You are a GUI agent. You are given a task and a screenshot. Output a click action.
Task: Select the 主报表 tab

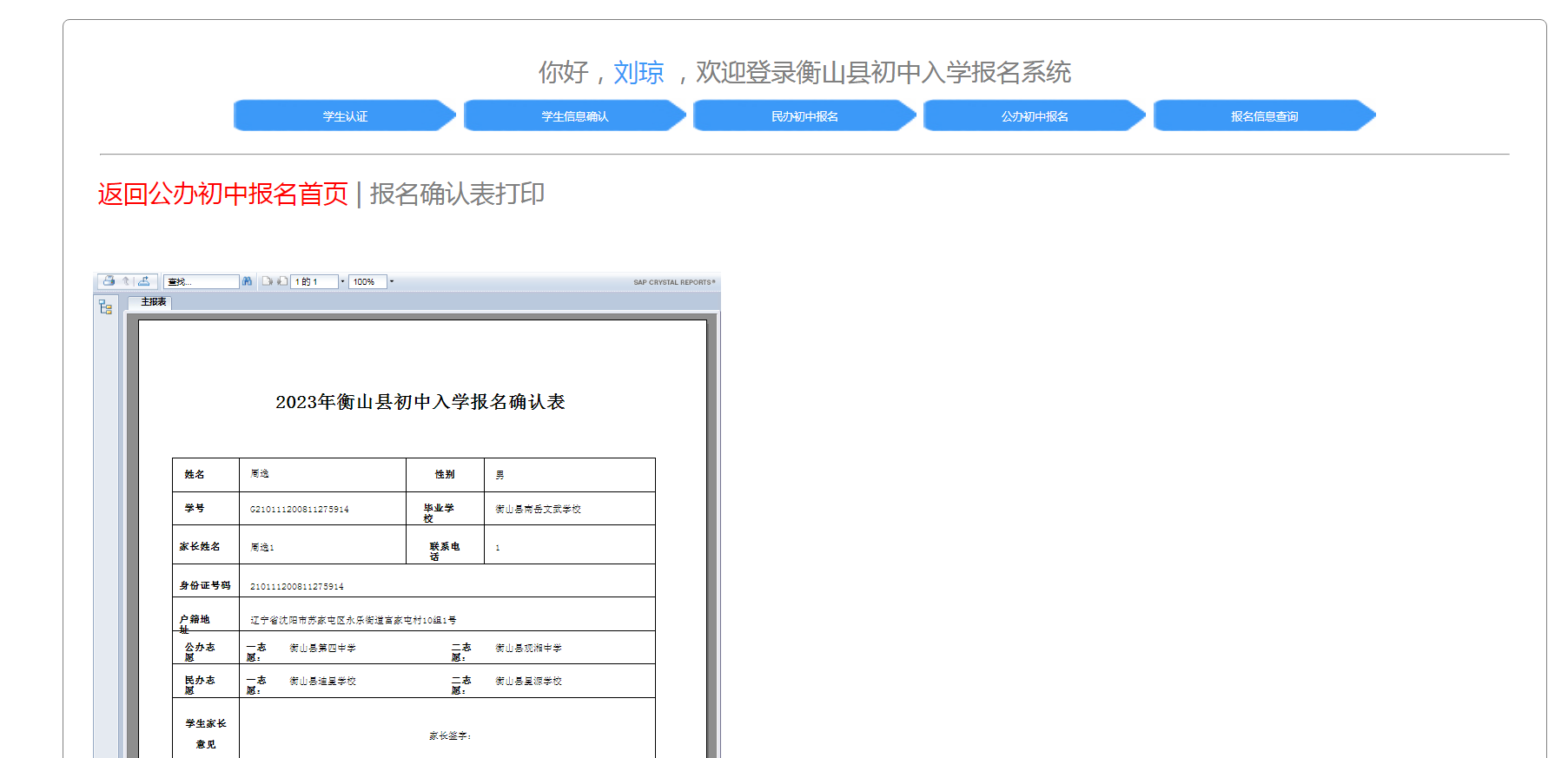tap(153, 302)
